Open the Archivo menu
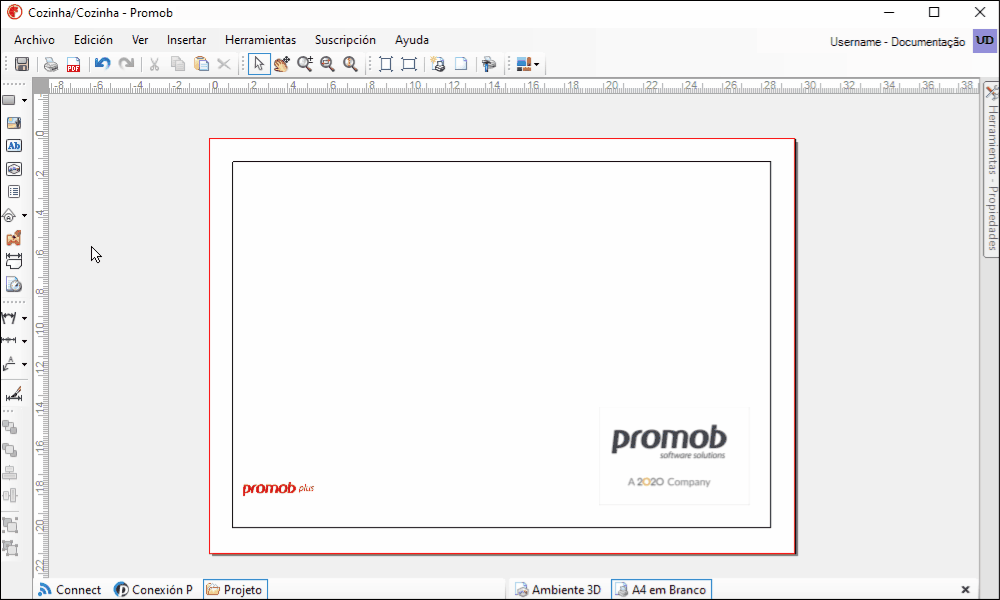1000x600 pixels. pyautogui.click(x=34, y=40)
